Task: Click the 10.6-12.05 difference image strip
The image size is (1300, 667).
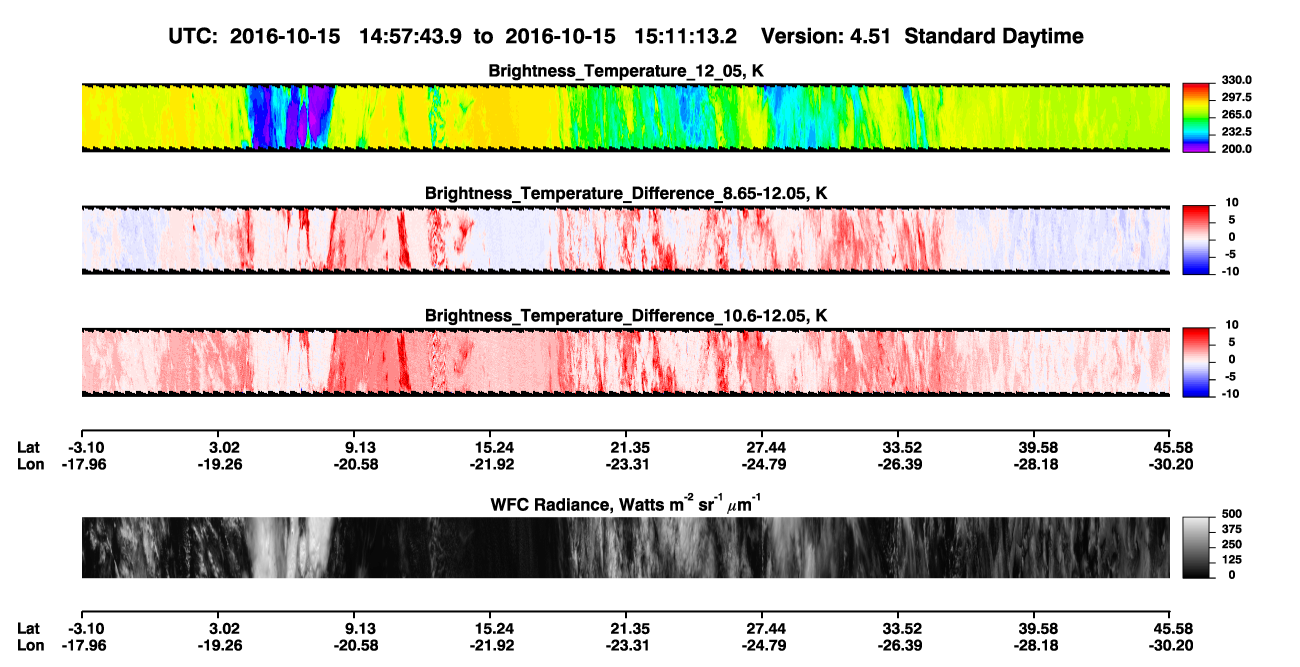Action: (626, 362)
